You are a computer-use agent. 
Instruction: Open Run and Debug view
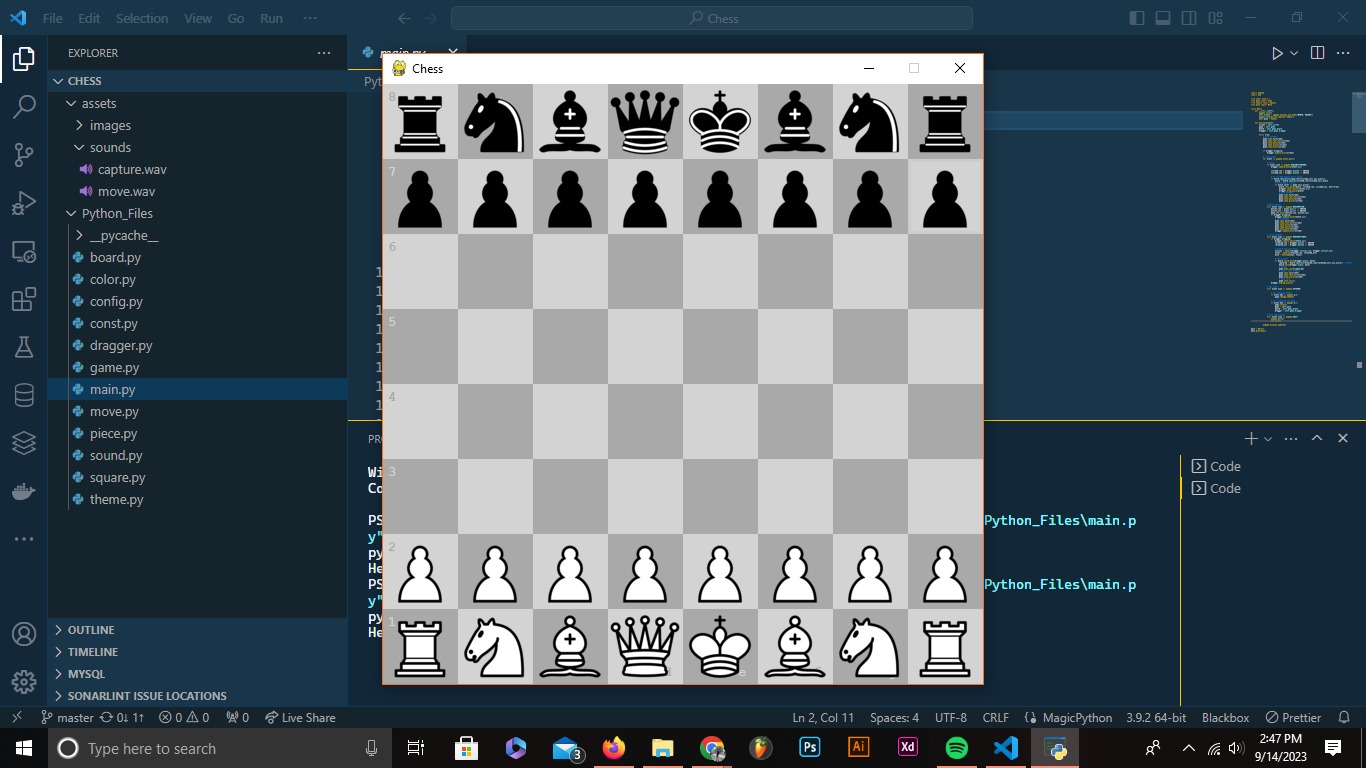[24, 203]
